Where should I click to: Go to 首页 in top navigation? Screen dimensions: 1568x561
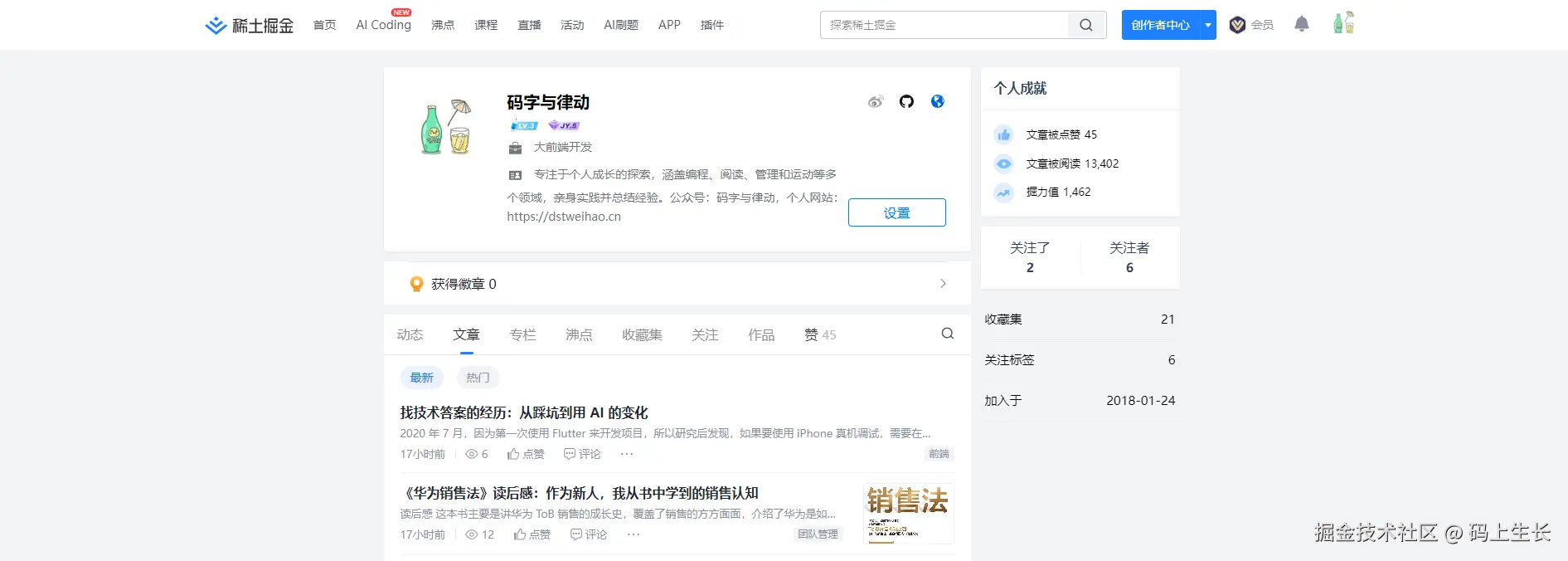325,25
